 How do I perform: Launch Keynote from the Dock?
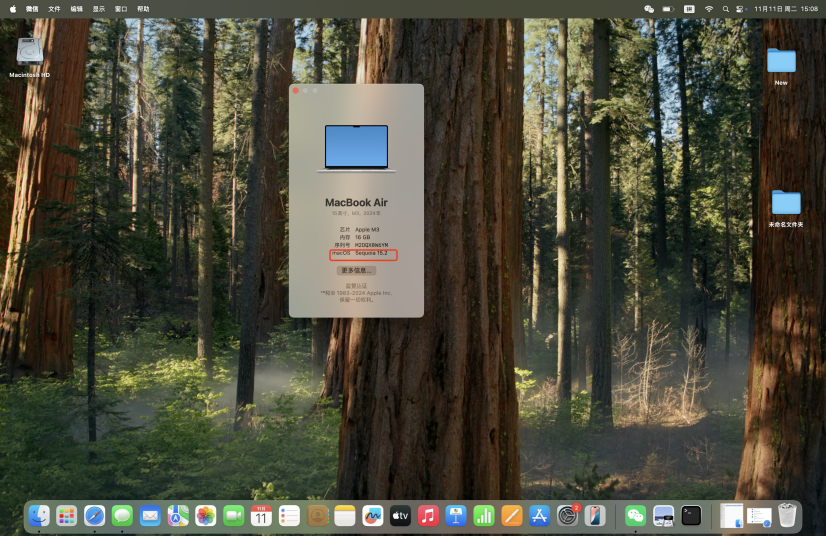[456, 515]
